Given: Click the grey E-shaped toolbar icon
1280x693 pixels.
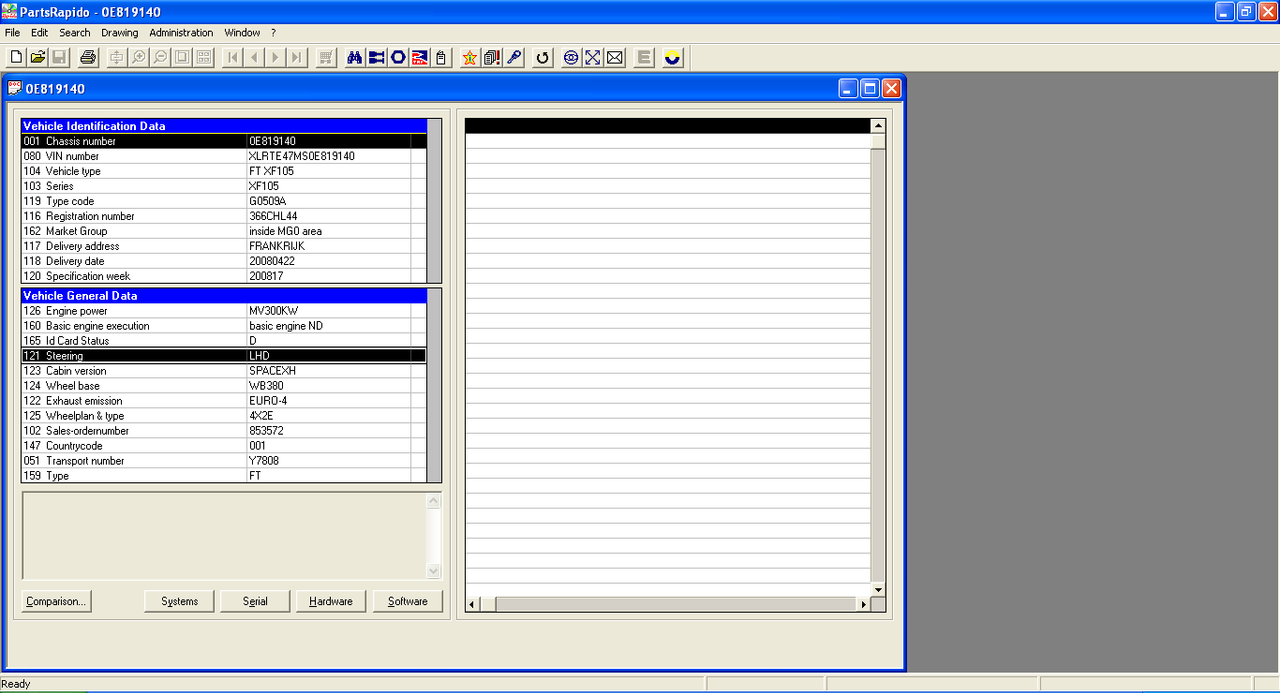Looking at the screenshot, I should coord(644,58).
